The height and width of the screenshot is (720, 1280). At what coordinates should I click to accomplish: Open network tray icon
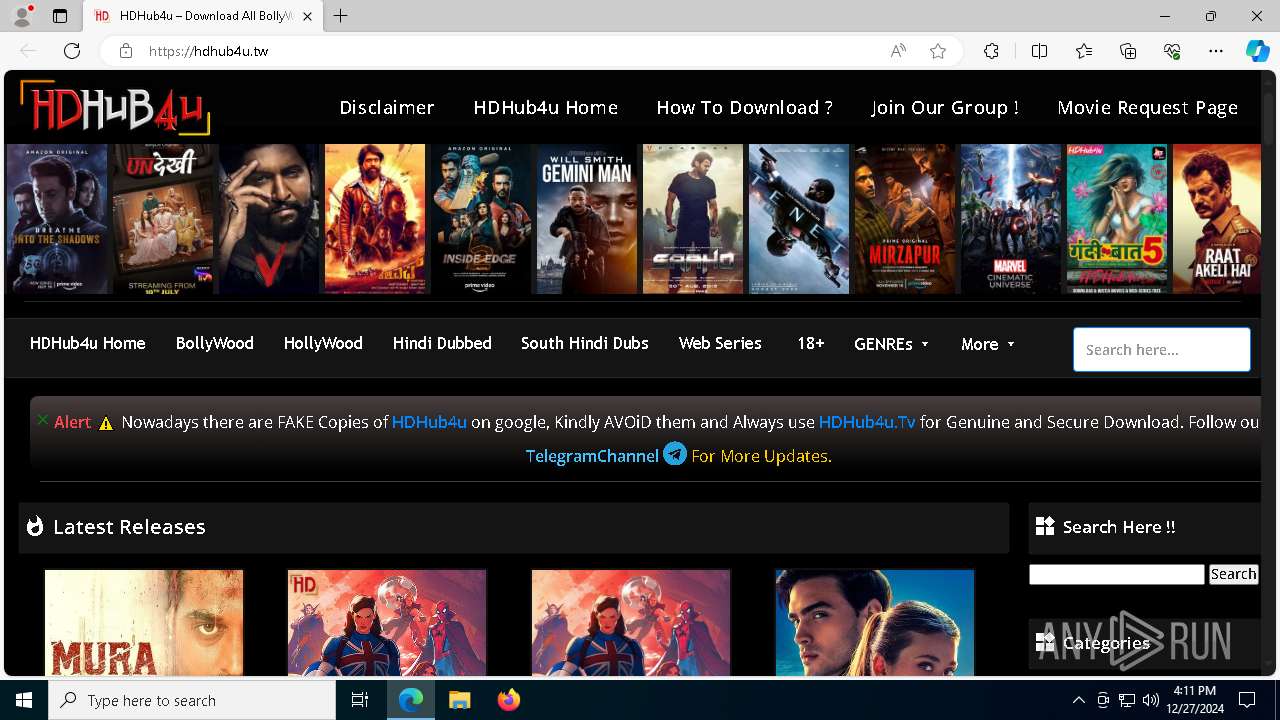click(x=1127, y=700)
